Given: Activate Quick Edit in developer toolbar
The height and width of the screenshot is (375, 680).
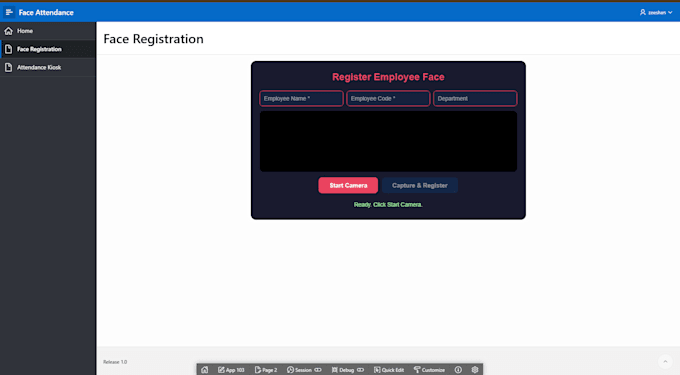Looking at the screenshot, I should (389, 370).
